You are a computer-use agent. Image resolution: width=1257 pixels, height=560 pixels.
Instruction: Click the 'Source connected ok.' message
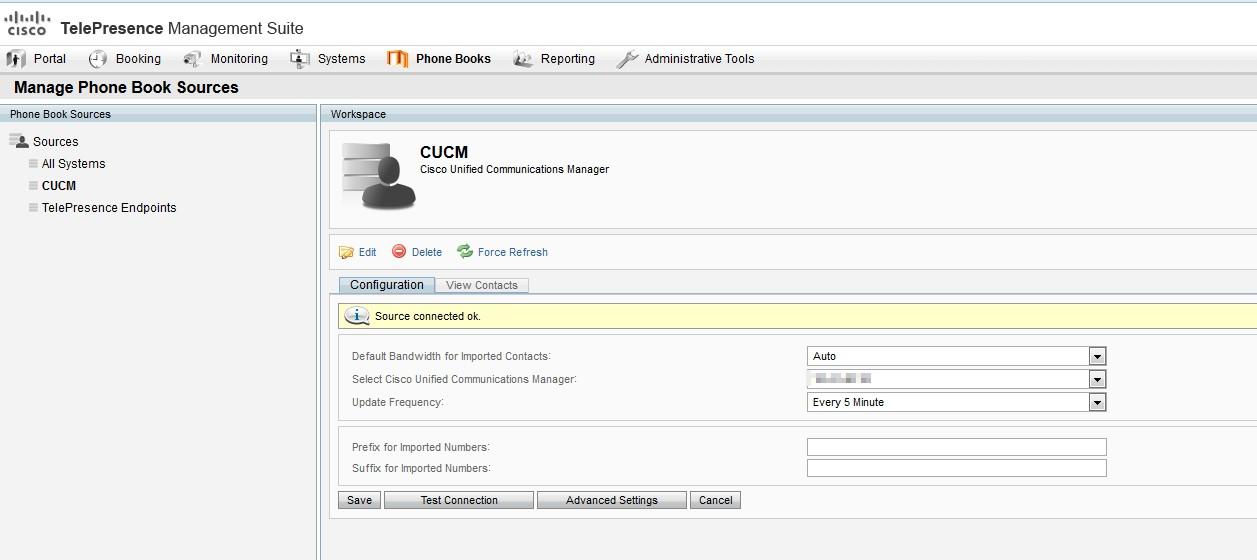point(428,316)
